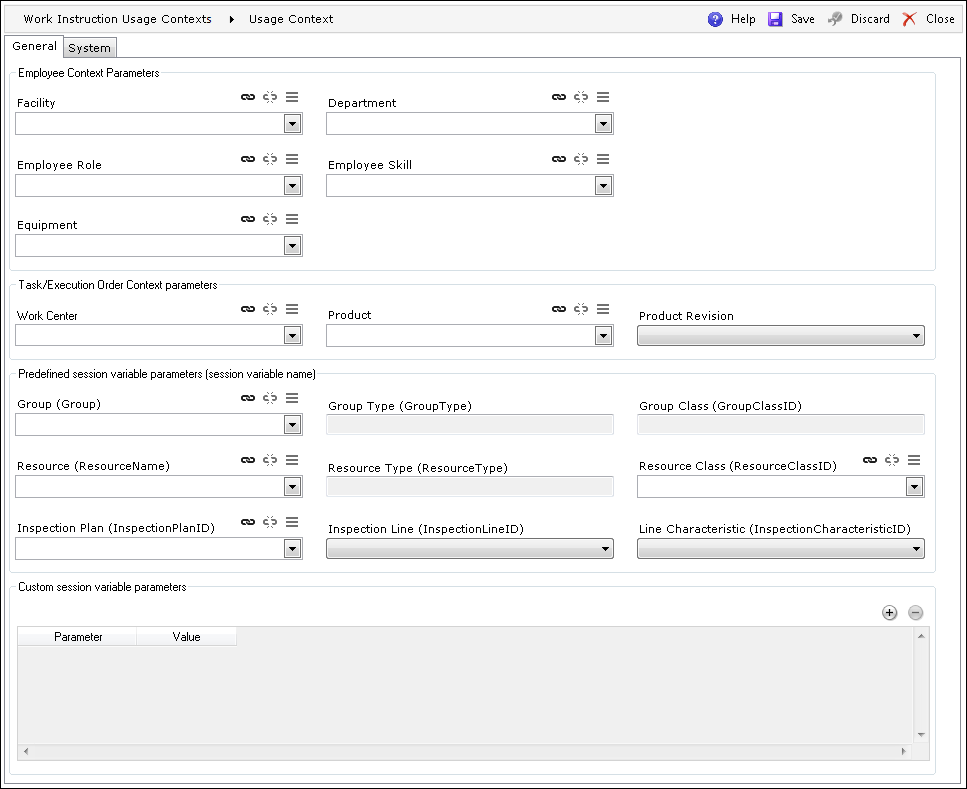The height and width of the screenshot is (789, 967).
Task: Open the Product Revision dropdown
Action: click(781, 336)
